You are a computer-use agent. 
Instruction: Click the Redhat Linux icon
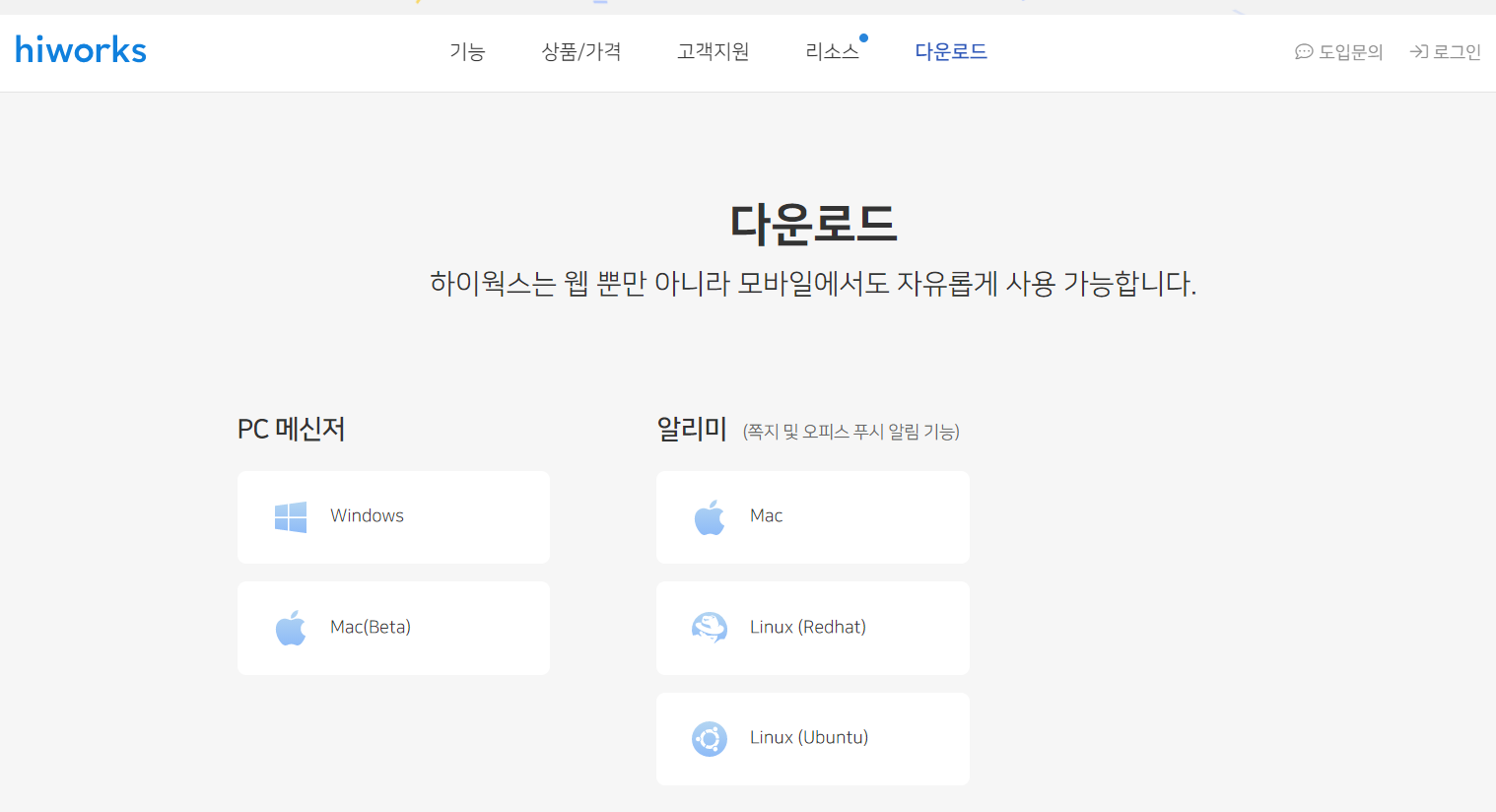click(x=710, y=628)
